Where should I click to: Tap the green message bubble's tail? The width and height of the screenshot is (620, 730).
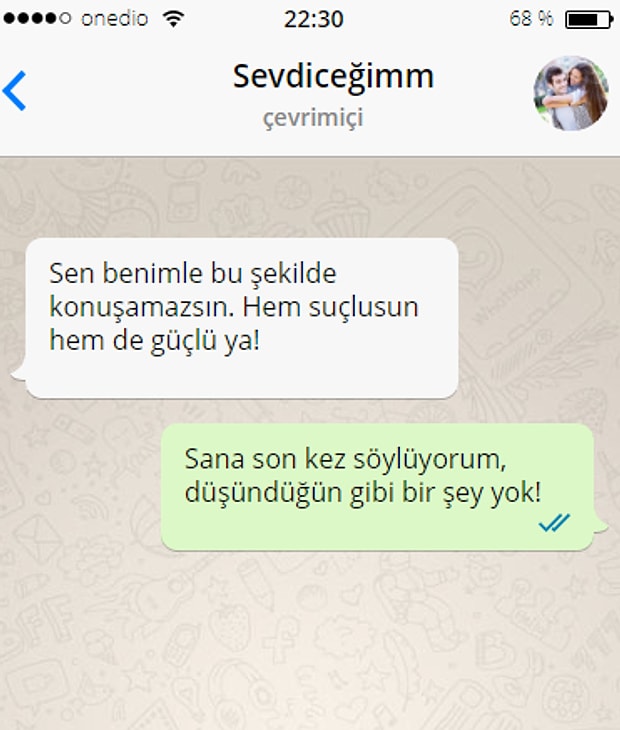coord(600,525)
